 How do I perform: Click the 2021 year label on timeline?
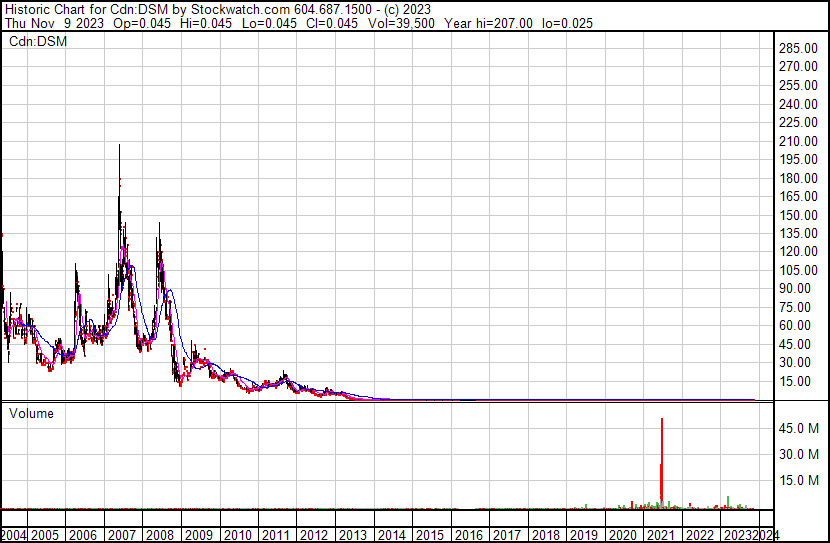pos(661,535)
